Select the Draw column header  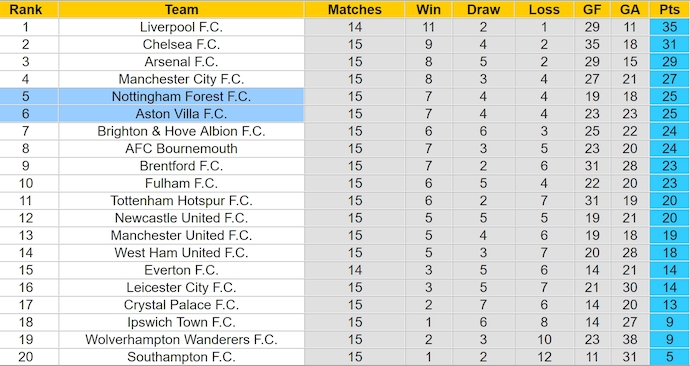tap(483, 9)
